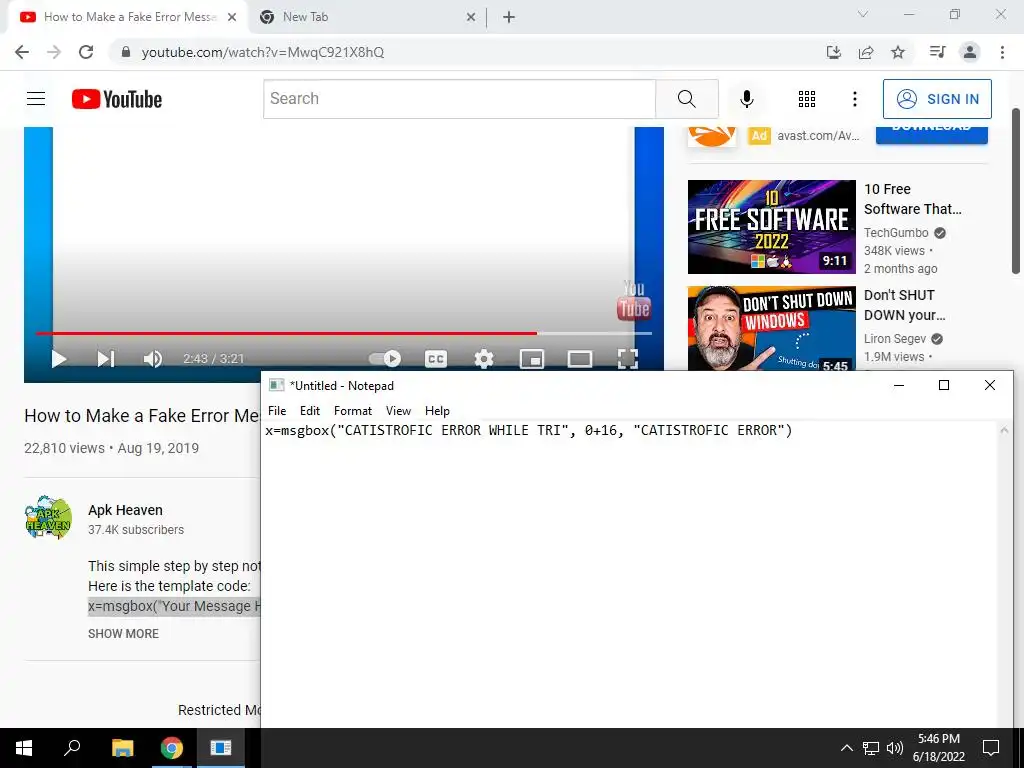Screen dimensions: 1024x768
Task: Go back in Chrome
Action: click(x=22, y=52)
